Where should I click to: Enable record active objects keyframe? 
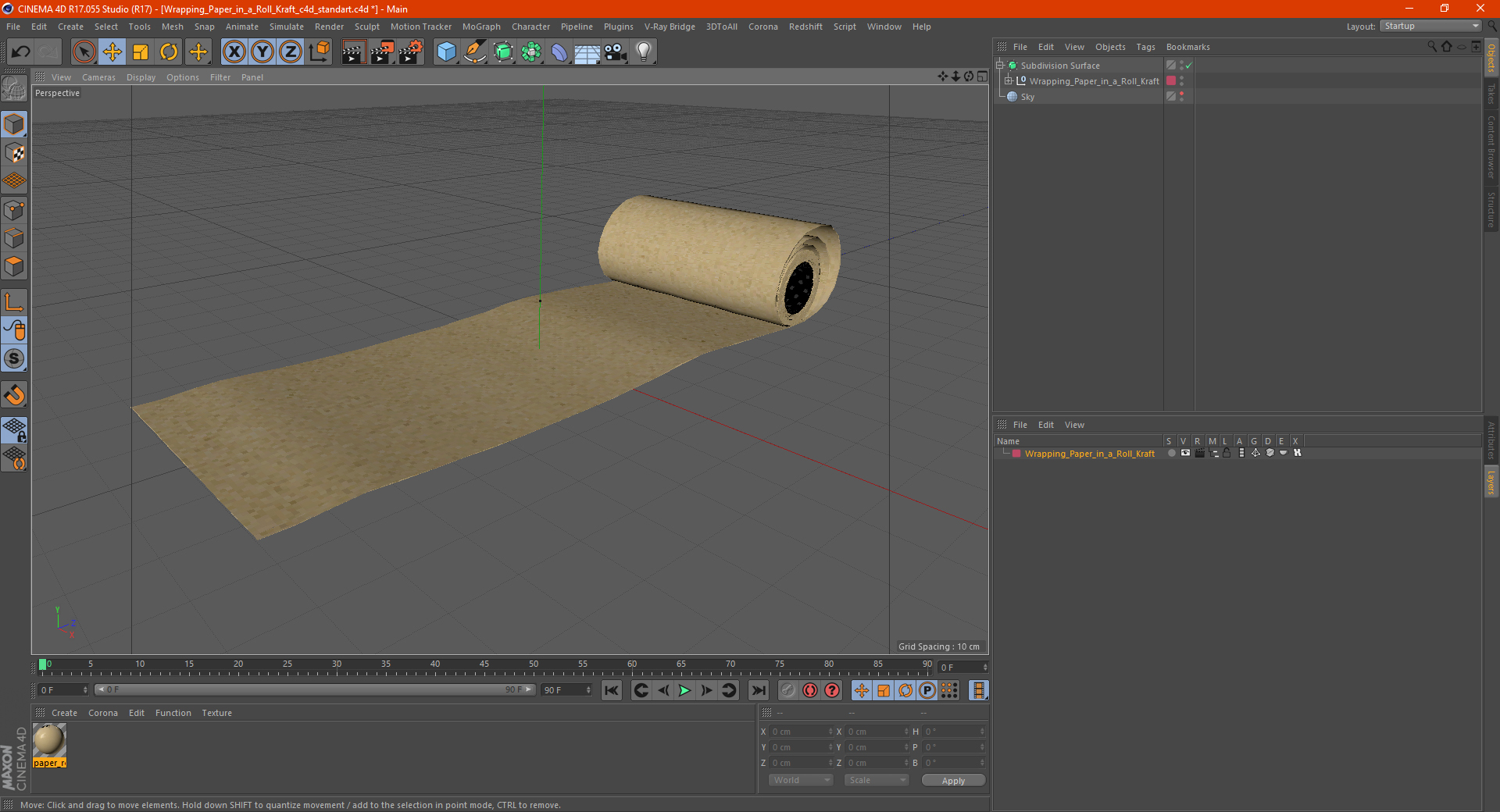[x=788, y=690]
